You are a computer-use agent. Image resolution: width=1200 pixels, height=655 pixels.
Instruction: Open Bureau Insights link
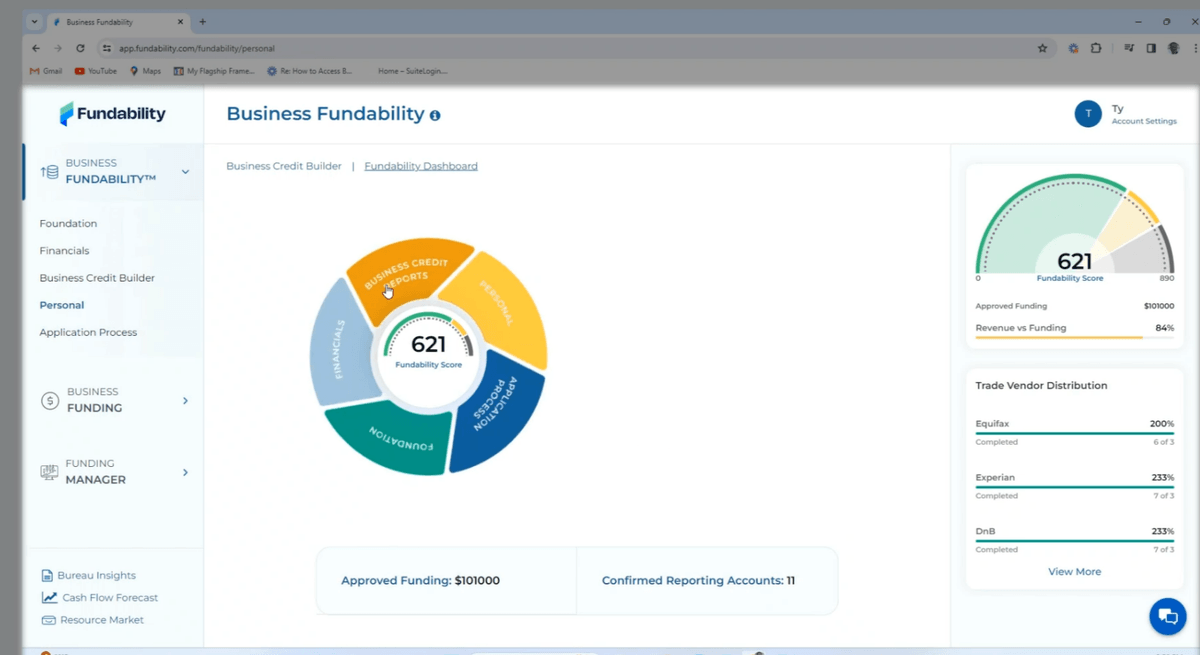pos(98,576)
